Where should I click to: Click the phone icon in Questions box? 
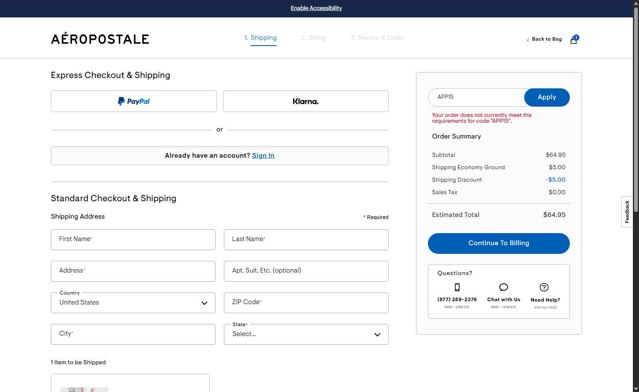(457, 287)
